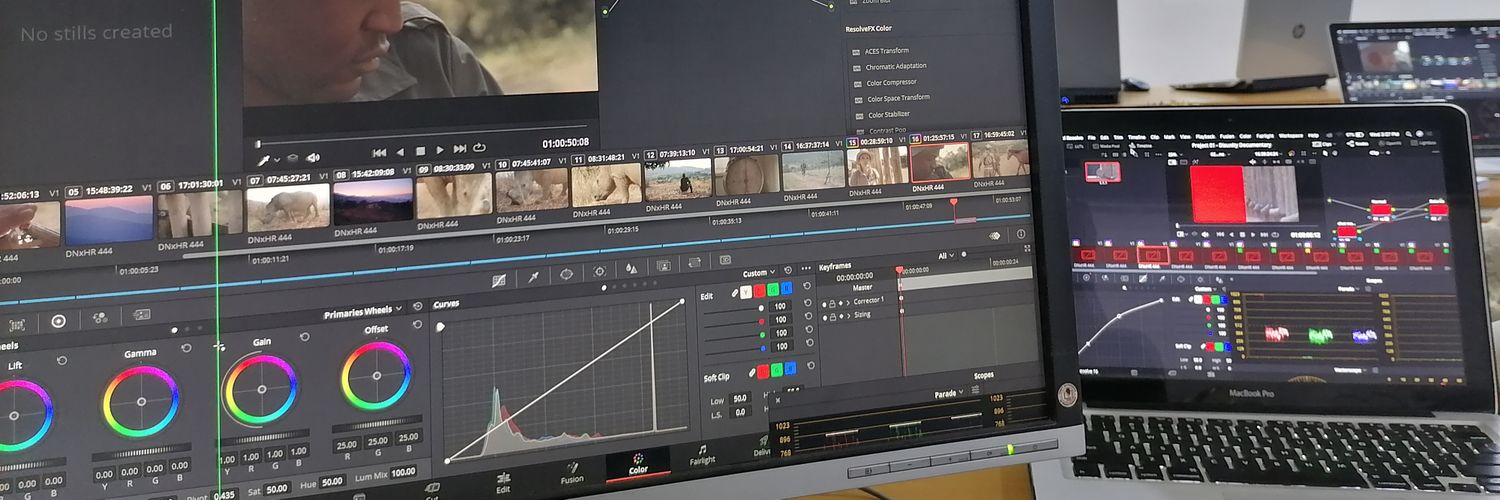Viewport: 1500px width, 500px height.
Task: Toggle the Y luminance curve channel
Action: point(746,291)
